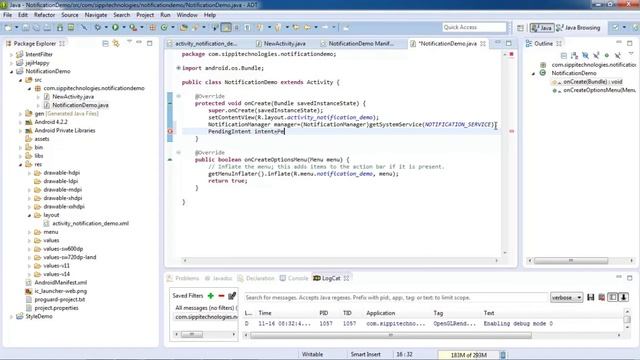Click the editor horizontal scrollbar
Screen dimensions: 640x360
point(340,260)
